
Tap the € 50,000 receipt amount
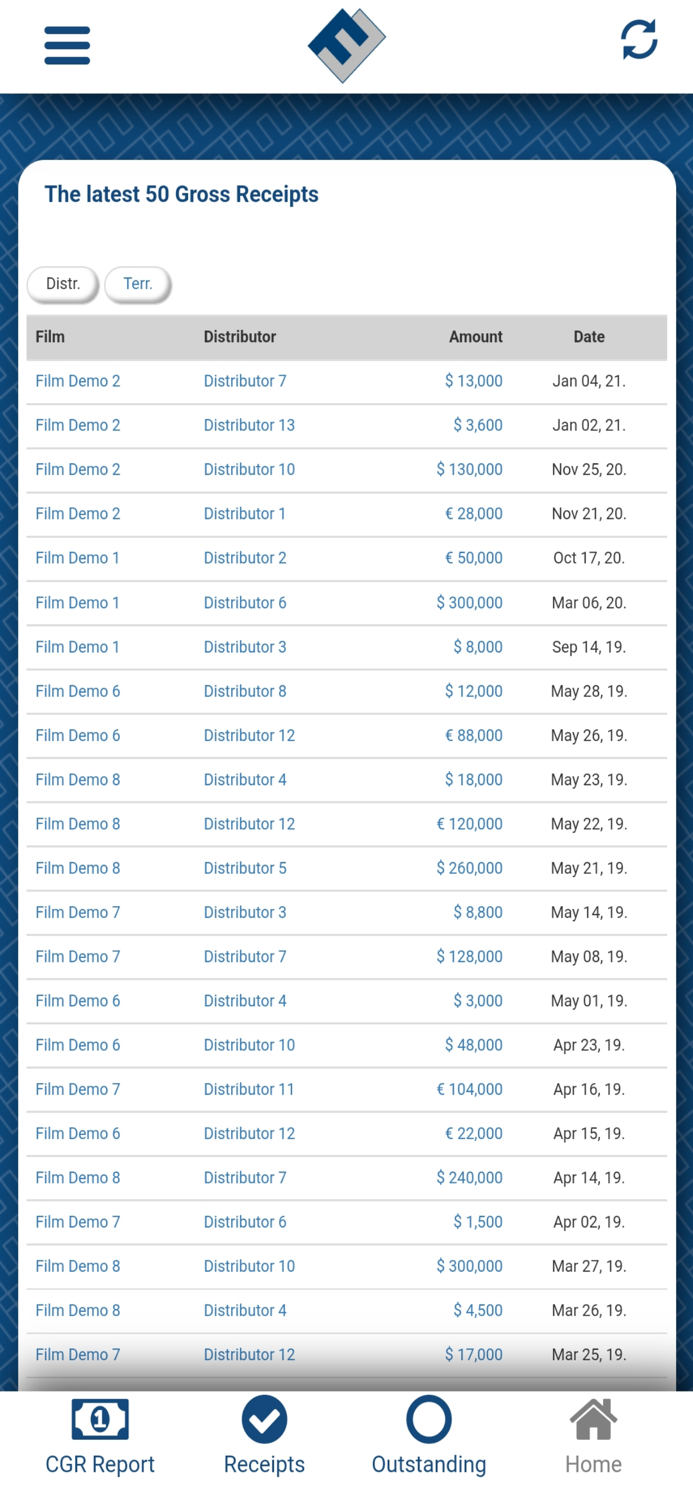475,557
